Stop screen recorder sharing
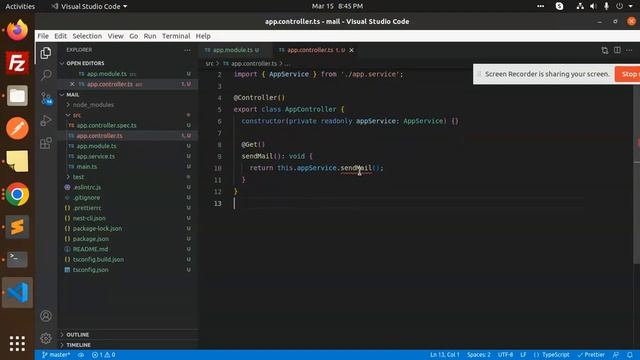The image size is (640, 360). pyautogui.click(x=628, y=74)
